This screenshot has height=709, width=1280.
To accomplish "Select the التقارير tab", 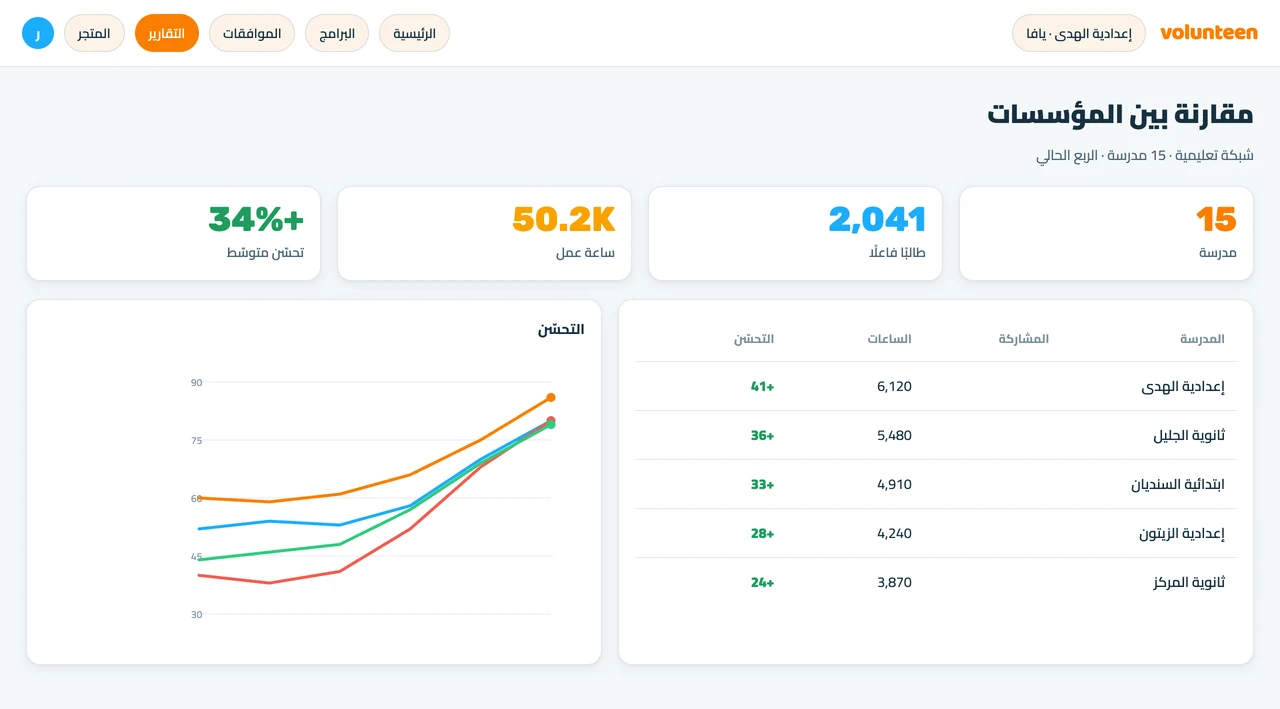I will click(x=167, y=33).
